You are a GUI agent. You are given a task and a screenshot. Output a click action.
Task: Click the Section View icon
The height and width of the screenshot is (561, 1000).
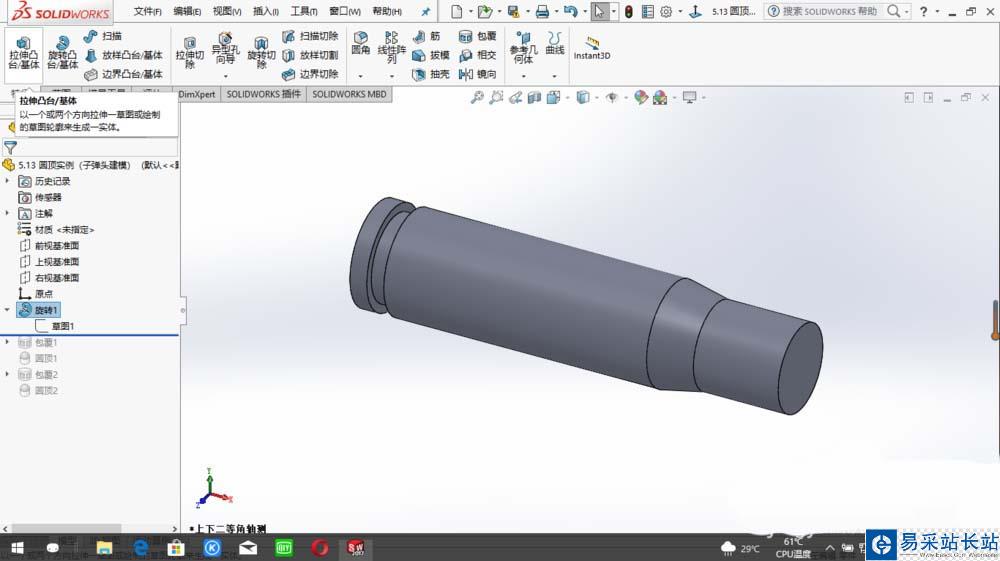click(534, 98)
